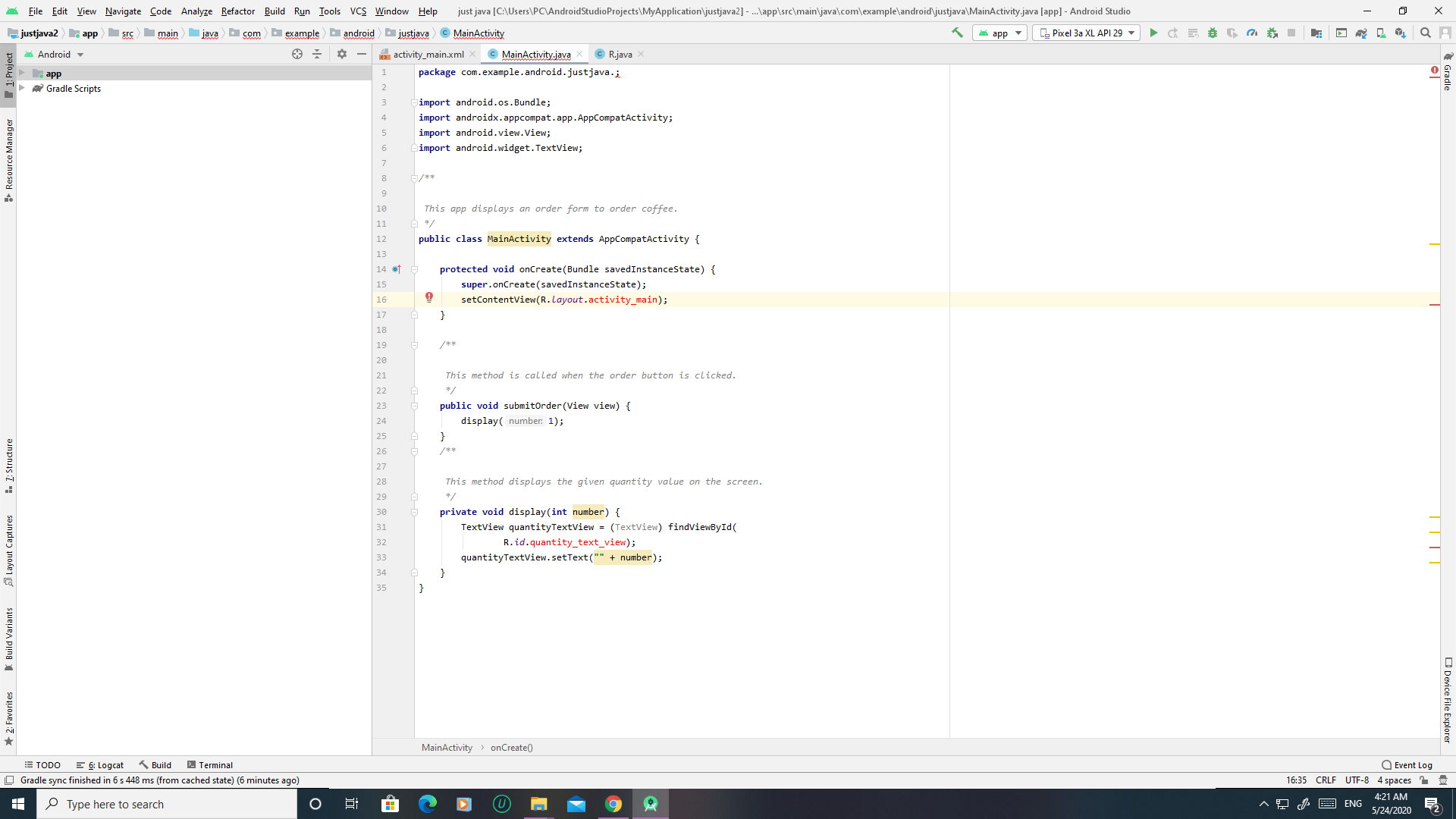Sync project with Gradle files icon
Viewport: 1456px width, 819px height.
[1361, 33]
